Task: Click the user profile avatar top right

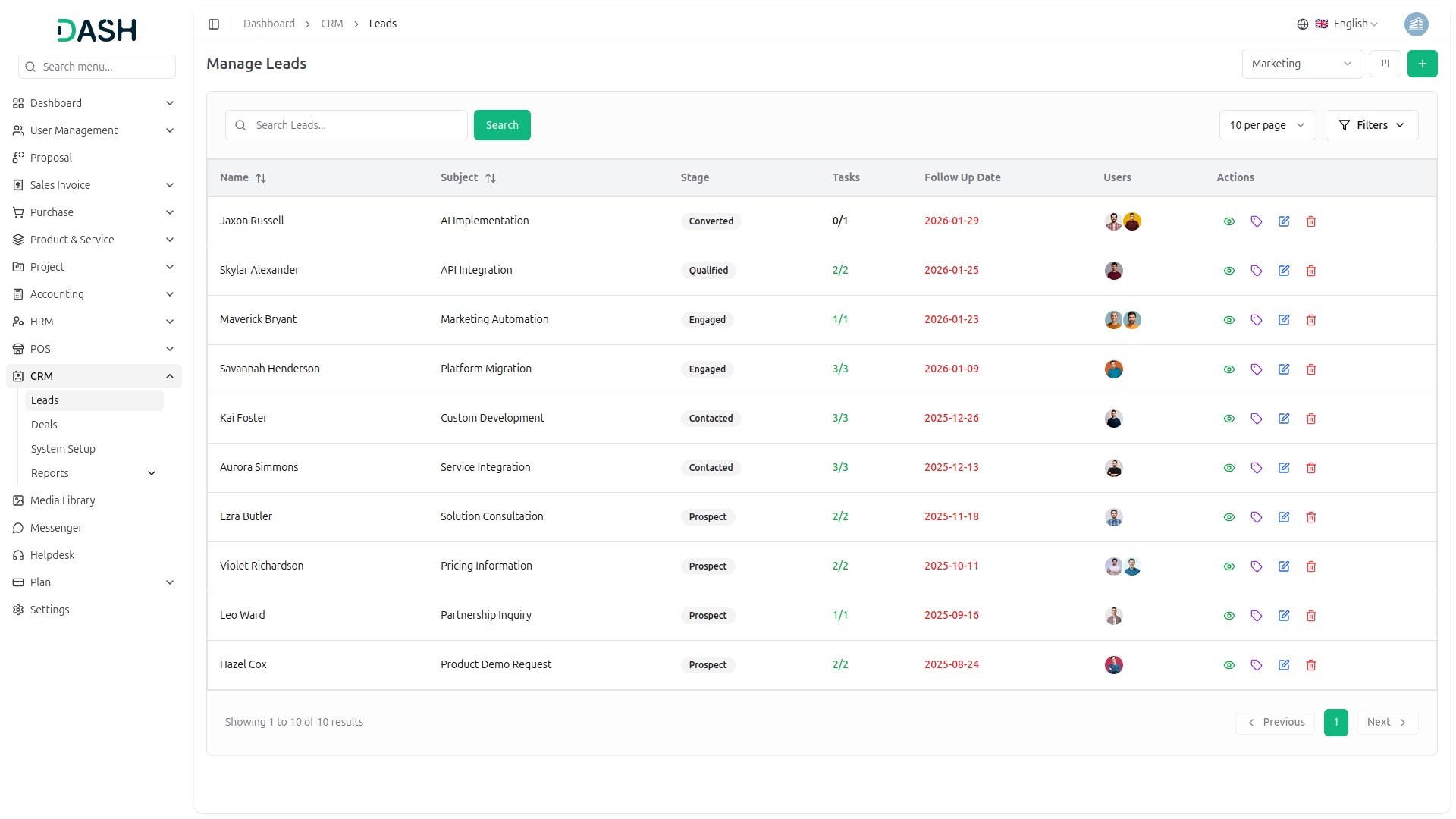Action: coord(1416,24)
